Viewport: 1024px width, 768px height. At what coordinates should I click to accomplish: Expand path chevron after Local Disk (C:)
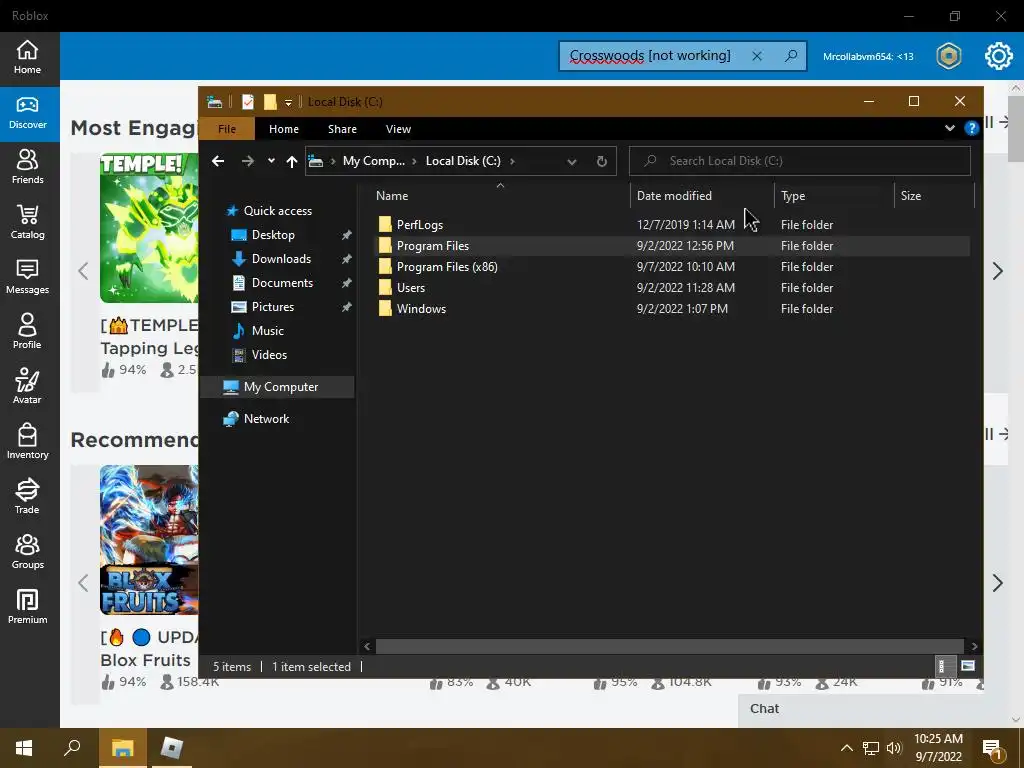point(512,161)
